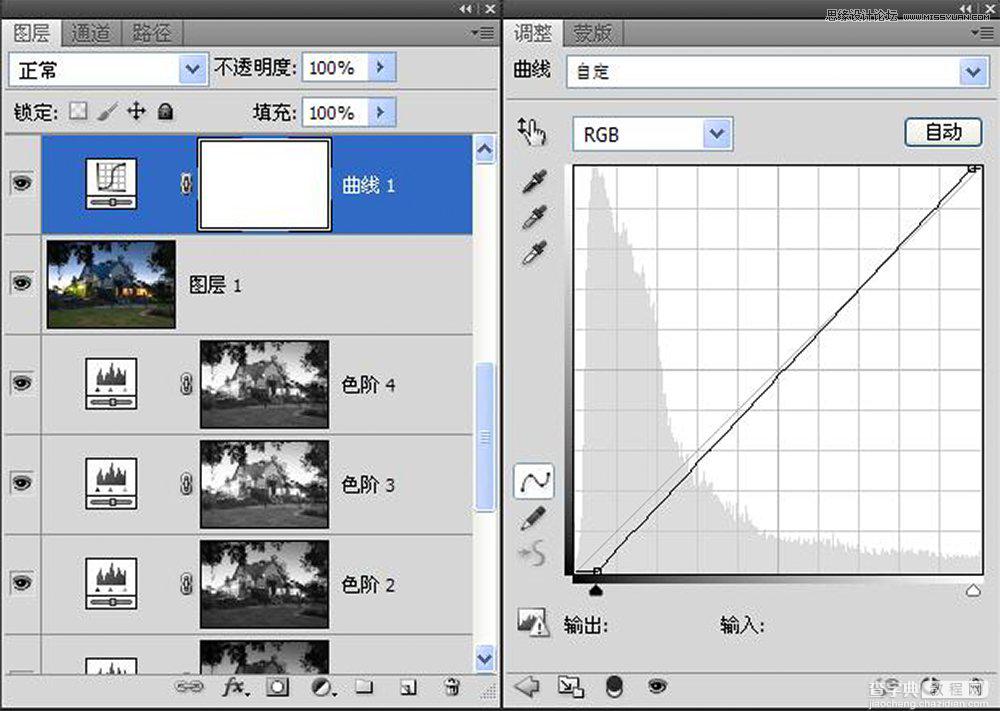
Task: Switch to the 蒙版 tab
Action: [x=593, y=33]
